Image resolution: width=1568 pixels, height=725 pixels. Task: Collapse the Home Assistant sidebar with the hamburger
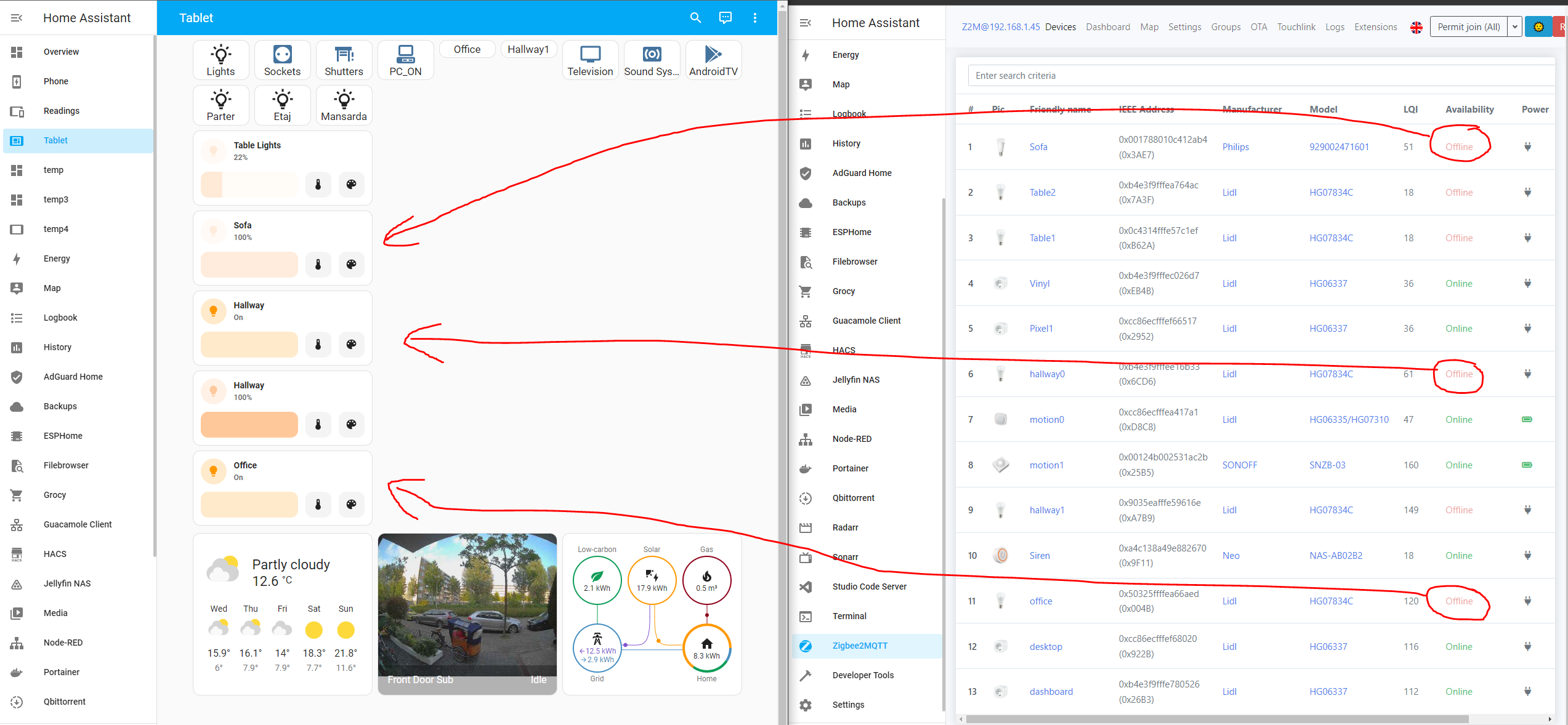tap(17, 18)
